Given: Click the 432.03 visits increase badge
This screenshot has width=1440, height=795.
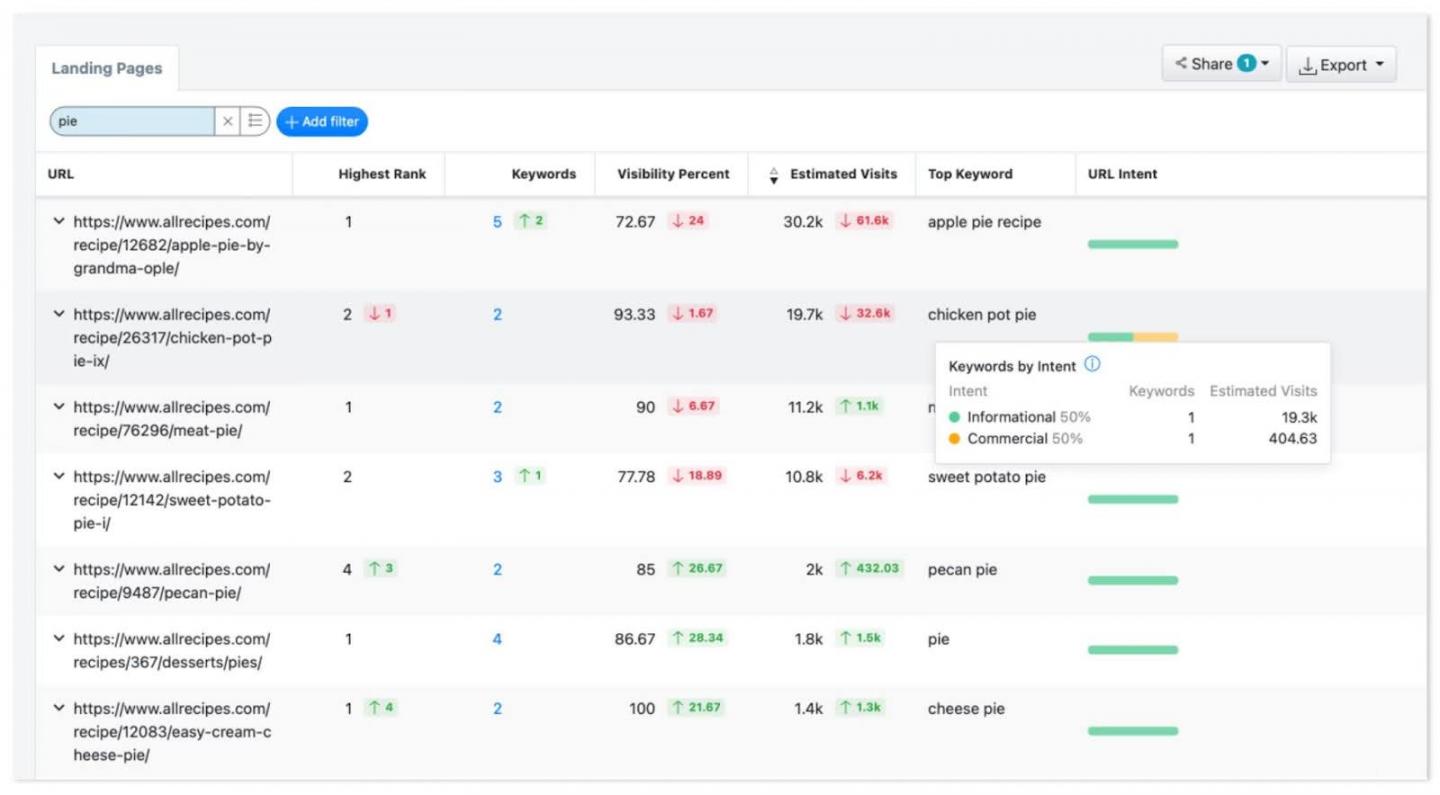Looking at the screenshot, I should tap(869, 568).
